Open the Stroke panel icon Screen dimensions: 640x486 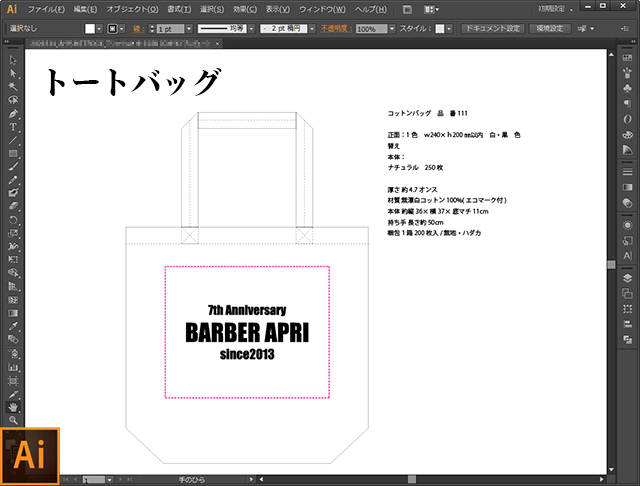(627, 172)
